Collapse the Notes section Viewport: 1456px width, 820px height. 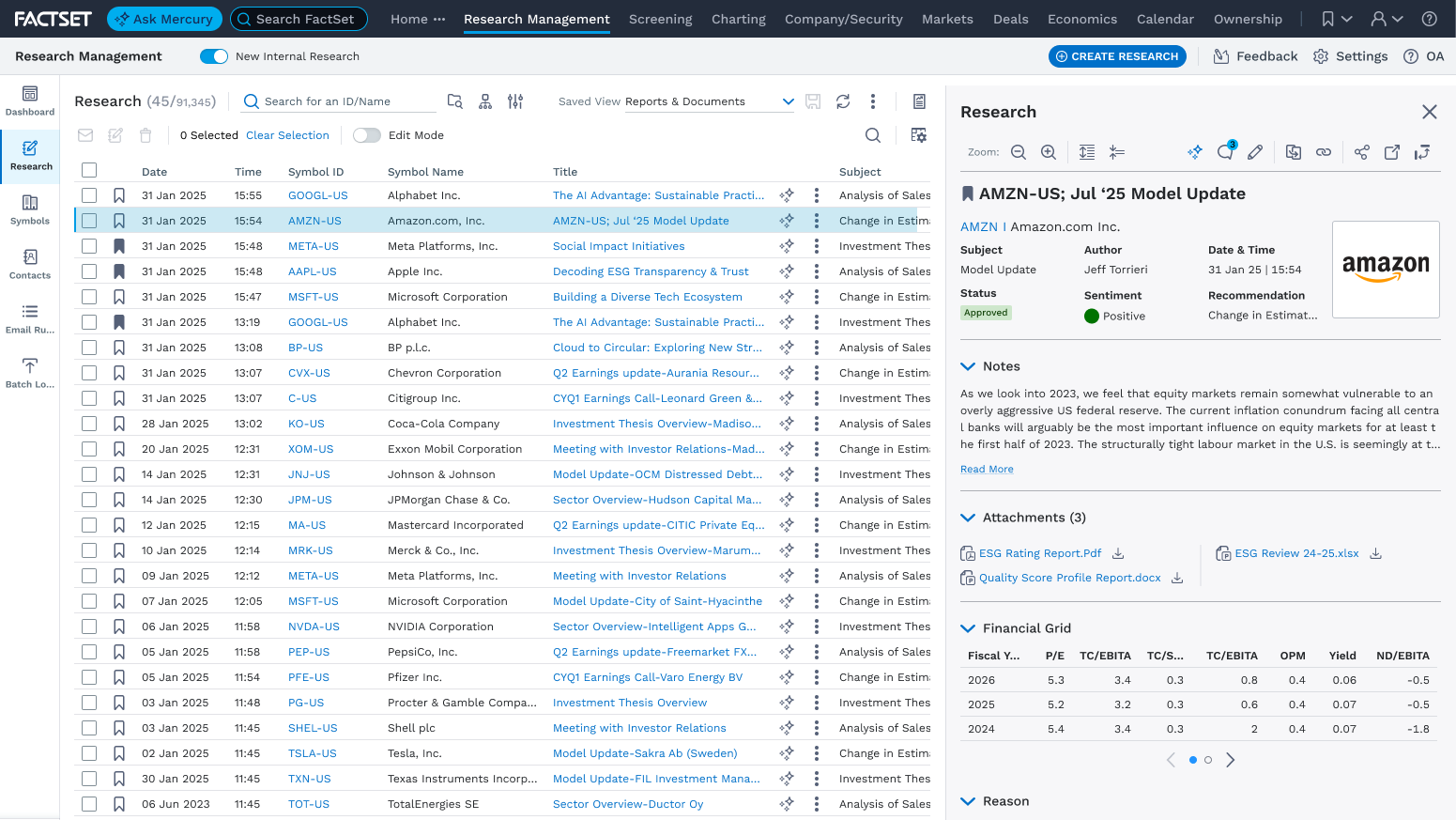[x=968, y=366]
